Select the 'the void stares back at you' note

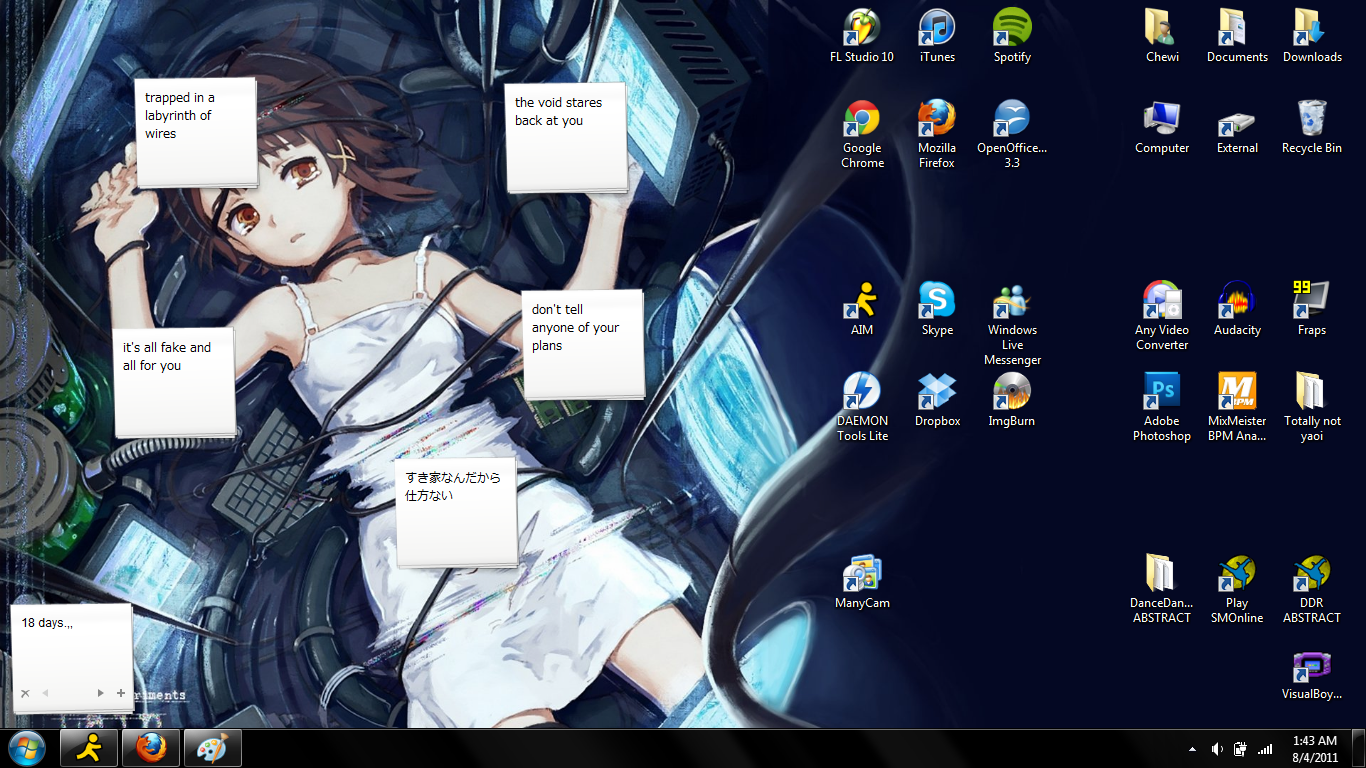coord(566,137)
